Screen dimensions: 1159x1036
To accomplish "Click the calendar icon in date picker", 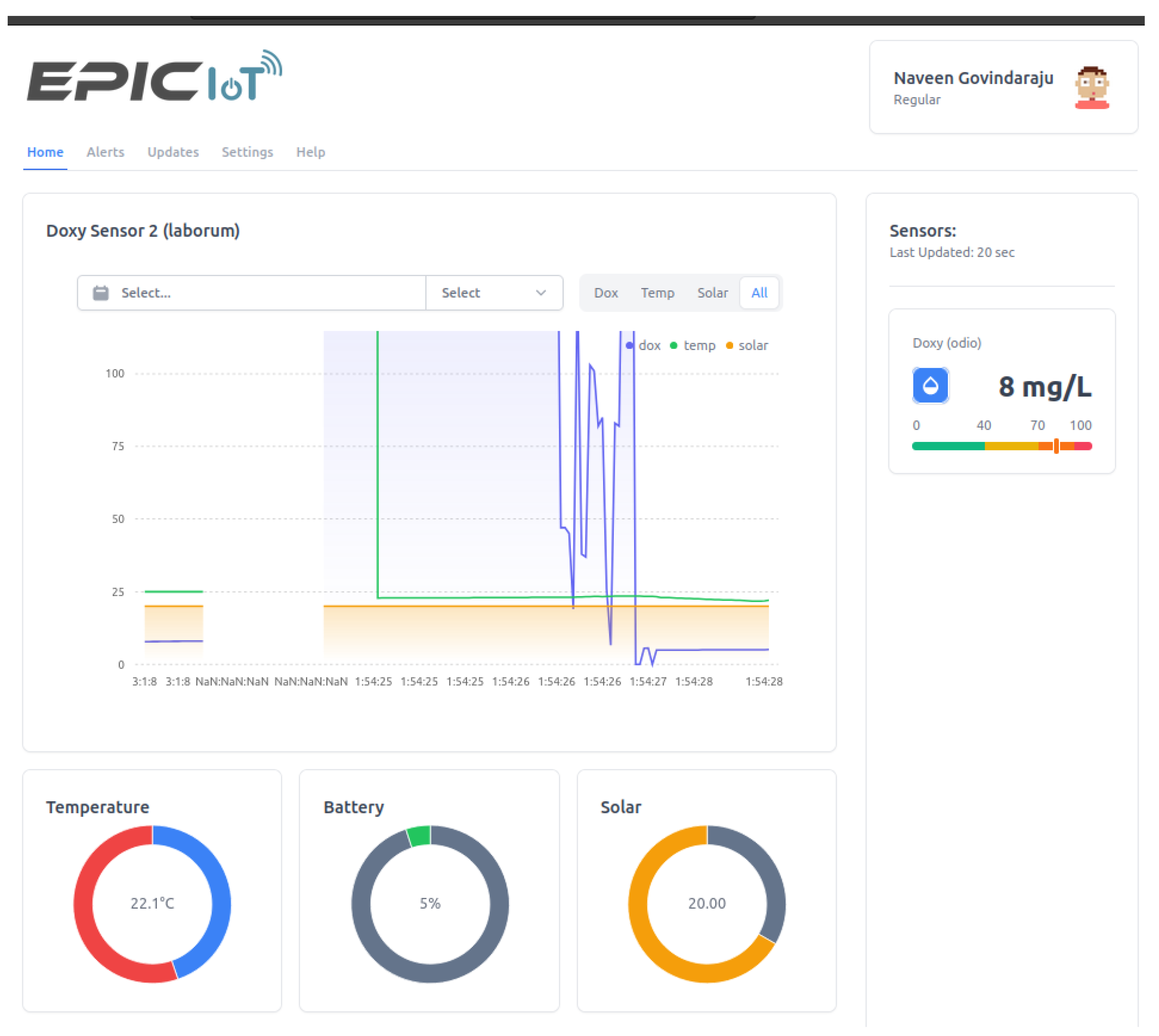I will click(x=101, y=293).
